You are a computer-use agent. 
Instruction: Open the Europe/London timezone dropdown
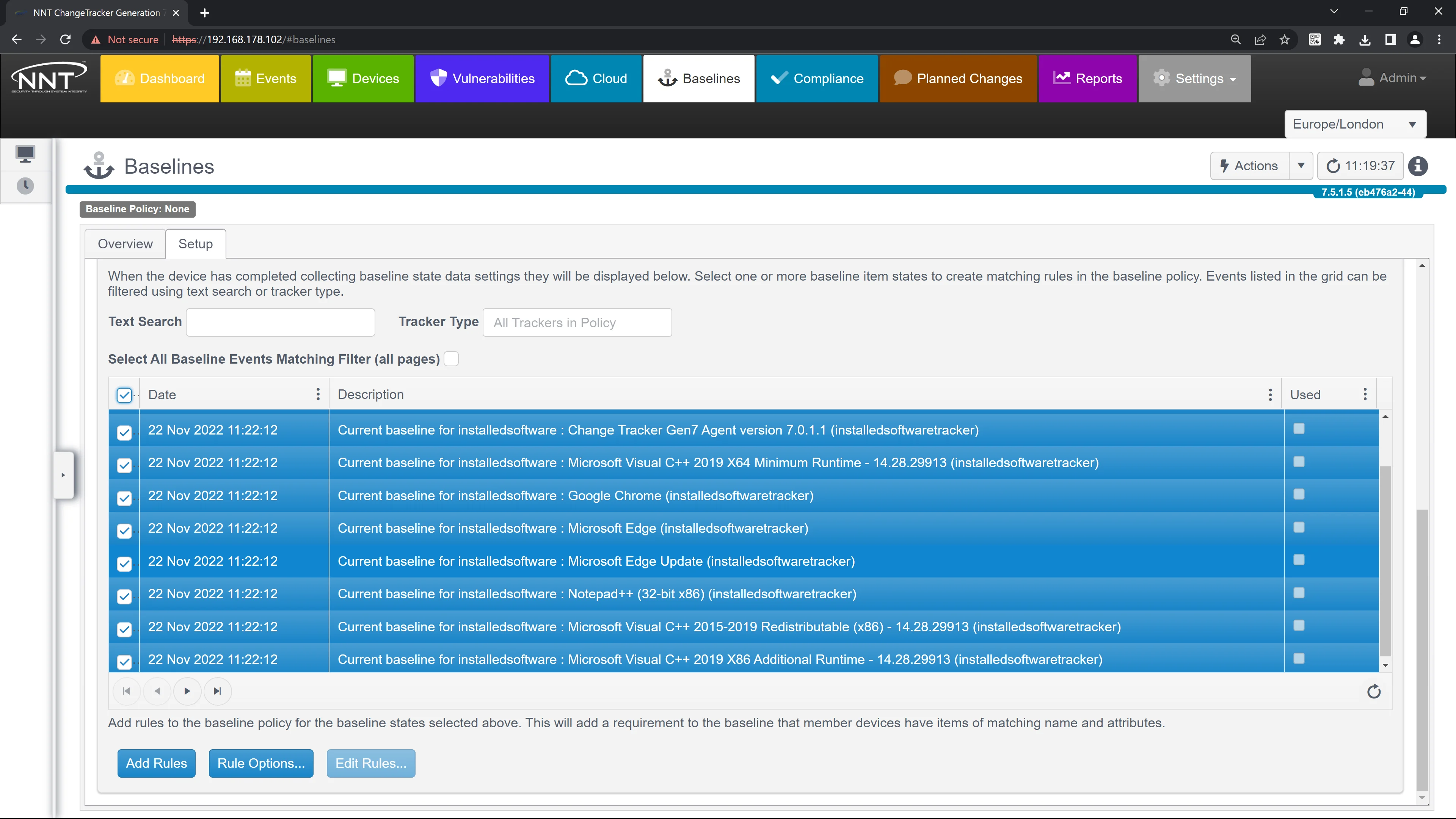[1355, 124]
